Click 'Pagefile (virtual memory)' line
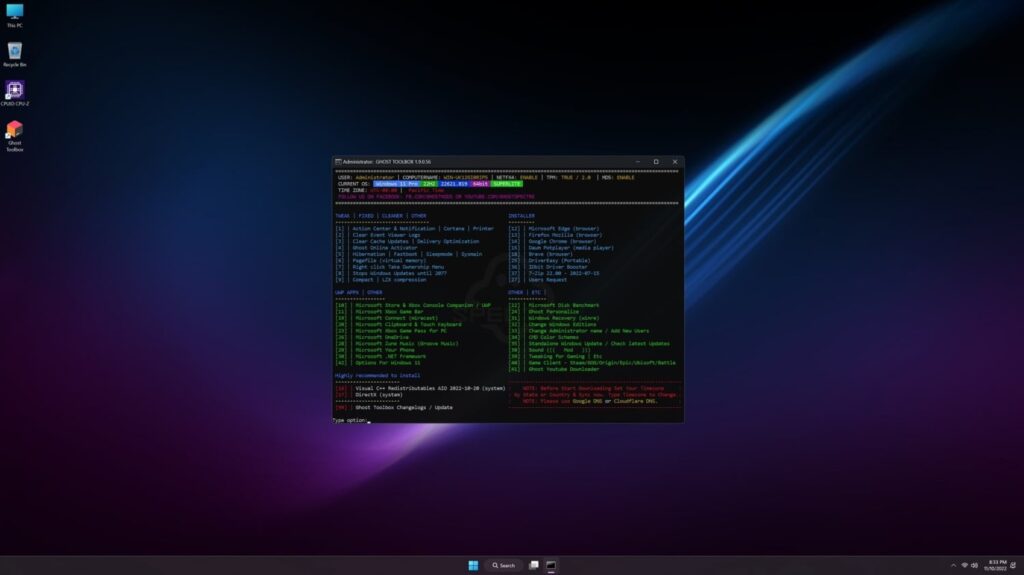 [381, 261]
